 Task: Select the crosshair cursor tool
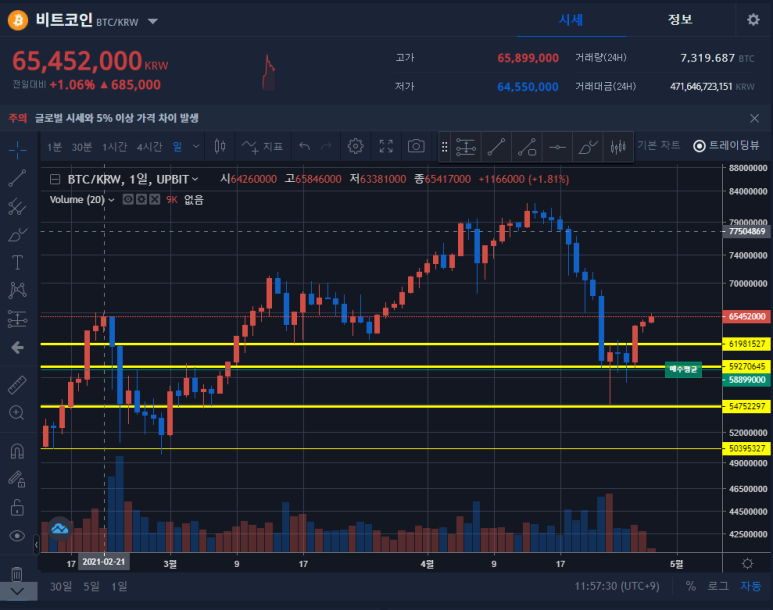(17, 150)
